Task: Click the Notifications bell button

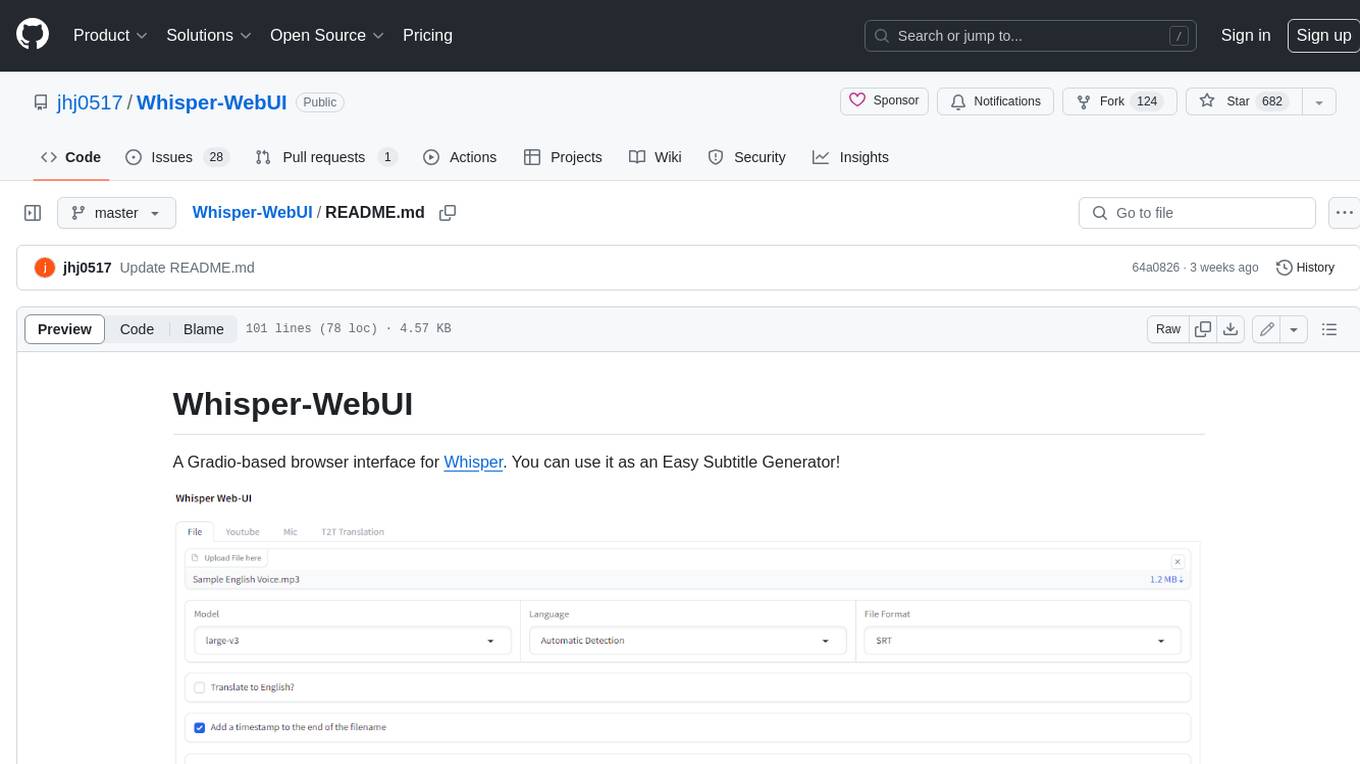Action: click(x=995, y=101)
